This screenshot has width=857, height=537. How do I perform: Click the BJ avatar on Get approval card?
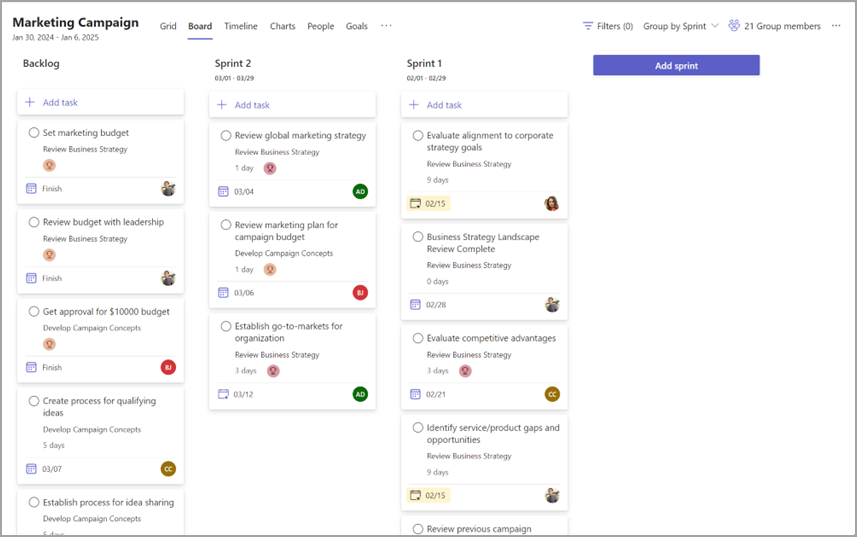[168, 367]
